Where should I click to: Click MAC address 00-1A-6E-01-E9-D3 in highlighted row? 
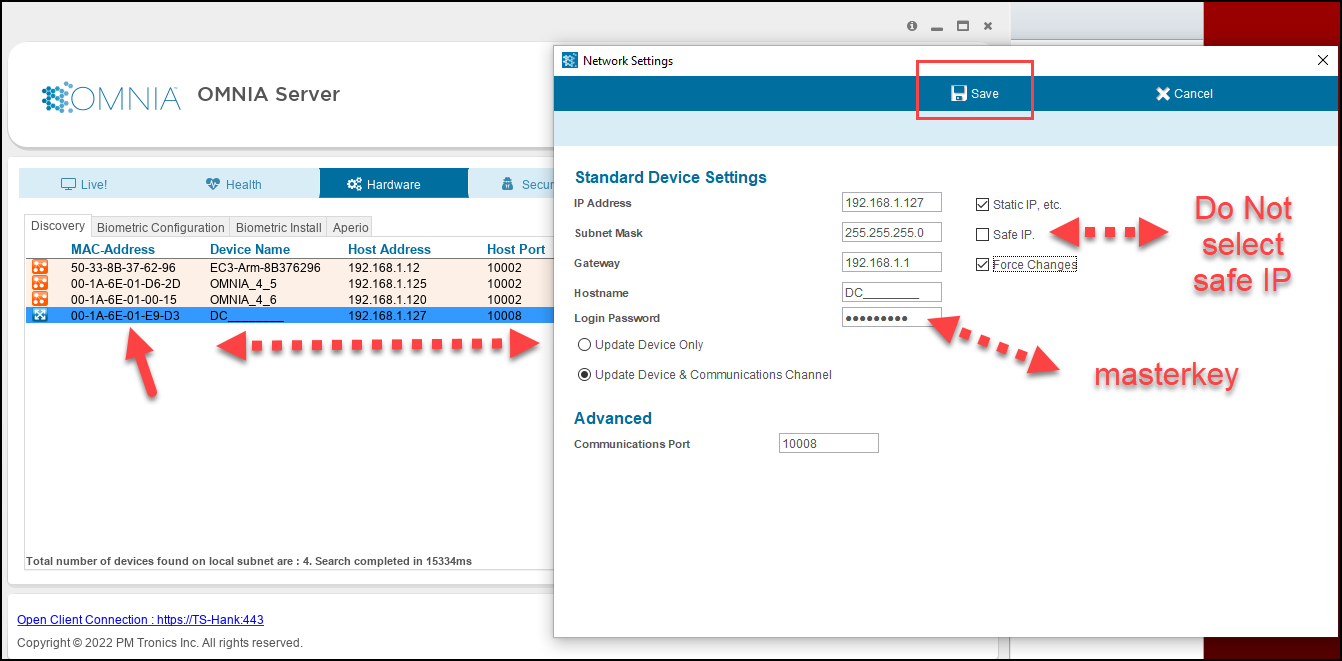125,315
